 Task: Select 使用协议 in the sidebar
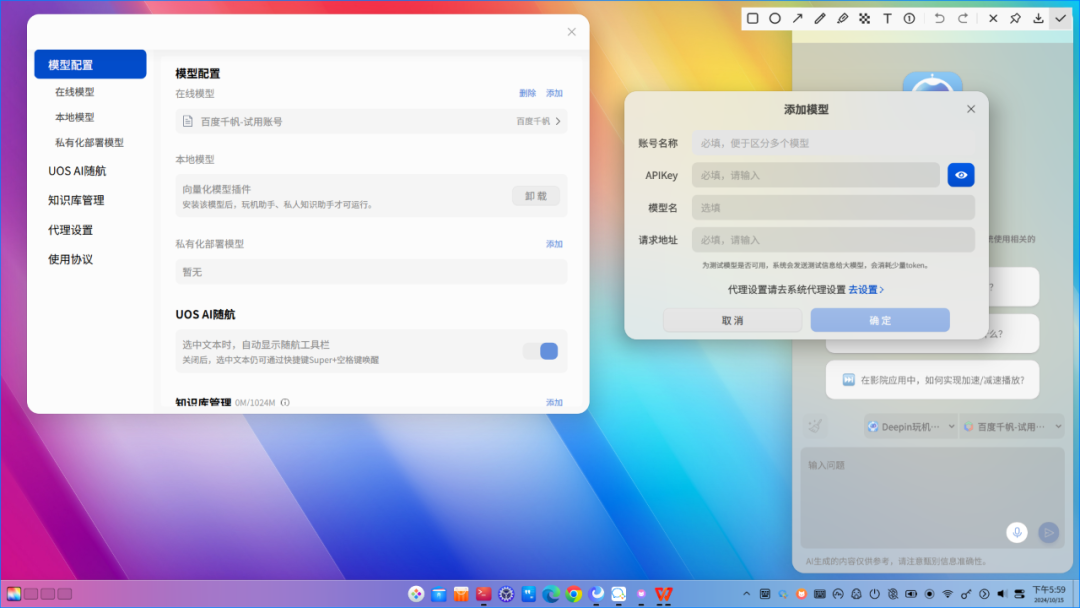coord(70,259)
